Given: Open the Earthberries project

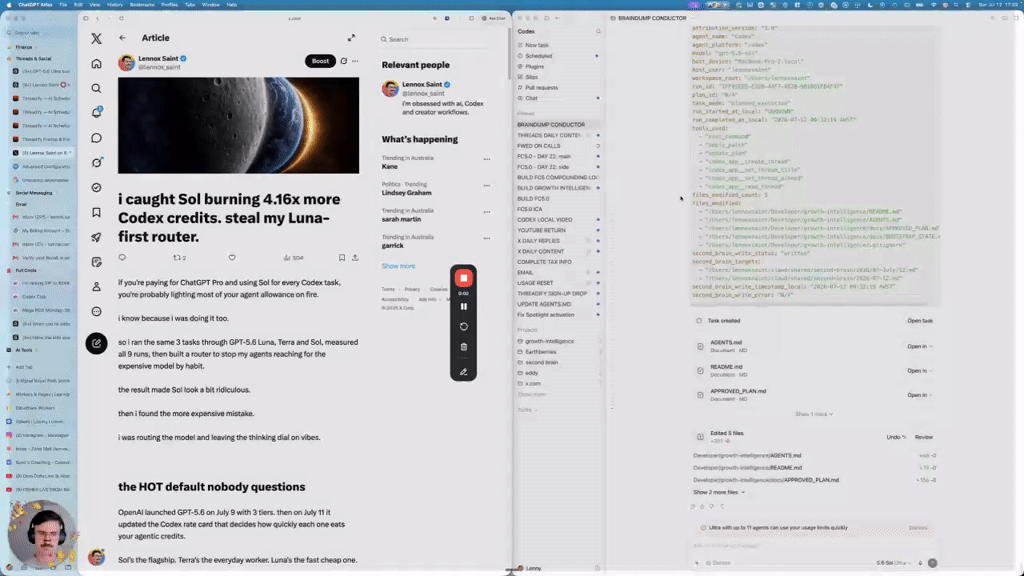Looking at the screenshot, I should [541, 351].
